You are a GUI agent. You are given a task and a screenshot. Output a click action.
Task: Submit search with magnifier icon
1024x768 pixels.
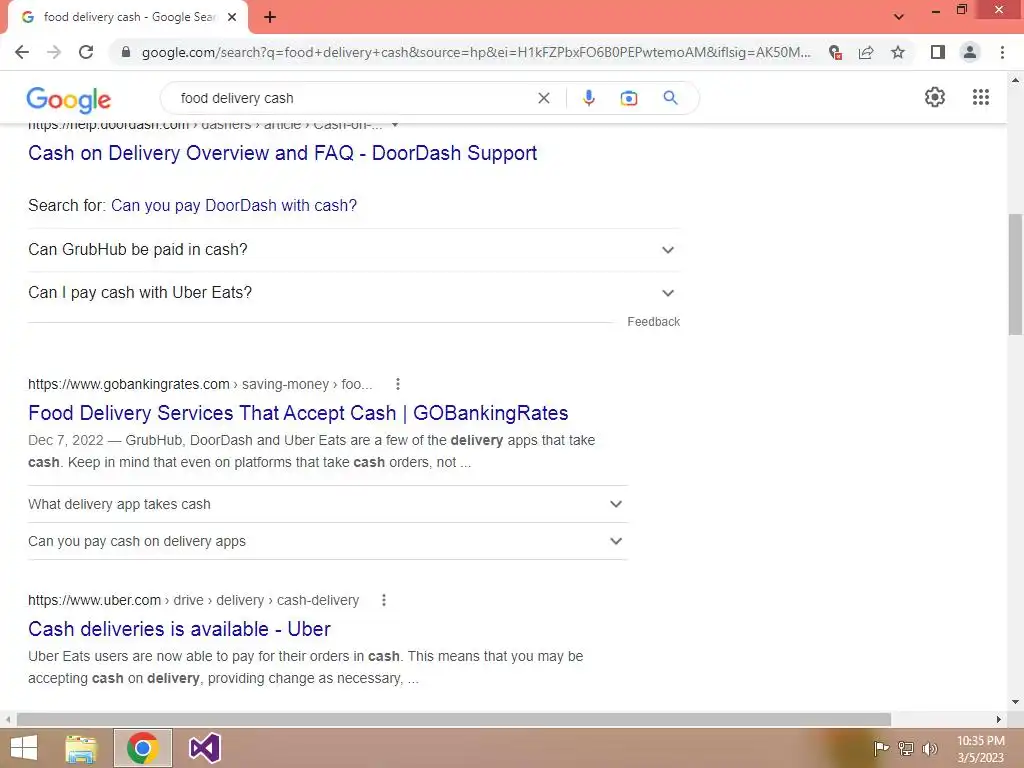click(x=670, y=98)
